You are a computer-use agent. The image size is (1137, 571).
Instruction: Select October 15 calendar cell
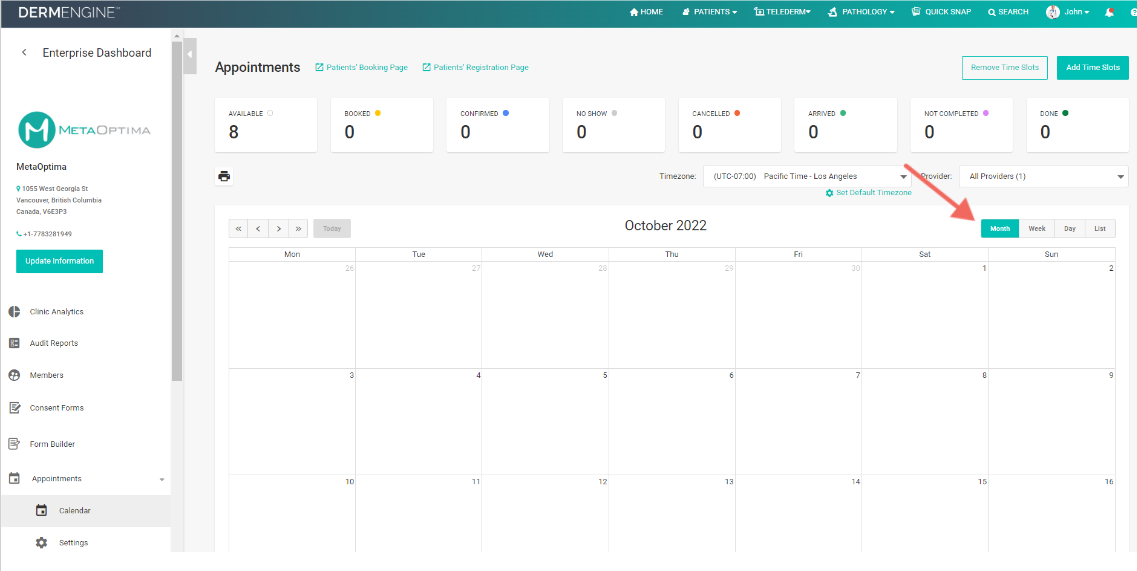pyautogui.click(x=925, y=513)
